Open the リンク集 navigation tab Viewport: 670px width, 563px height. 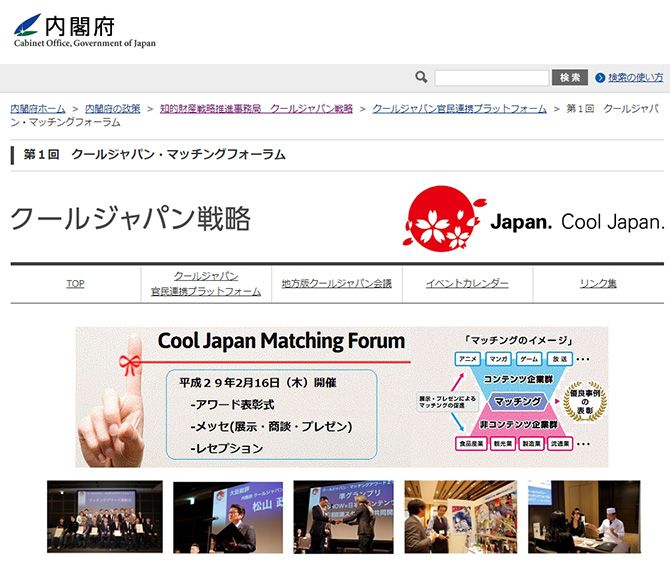click(598, 284)
